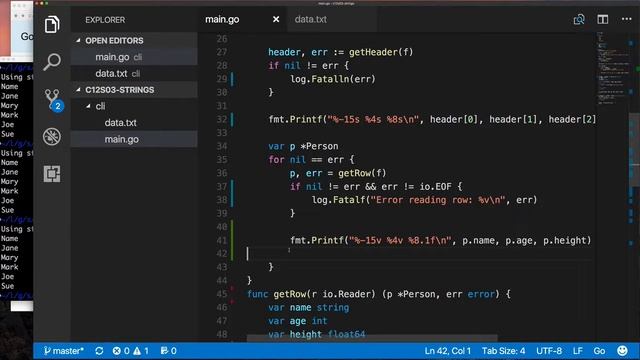Click the var age int line

click(x=298, y=321)
